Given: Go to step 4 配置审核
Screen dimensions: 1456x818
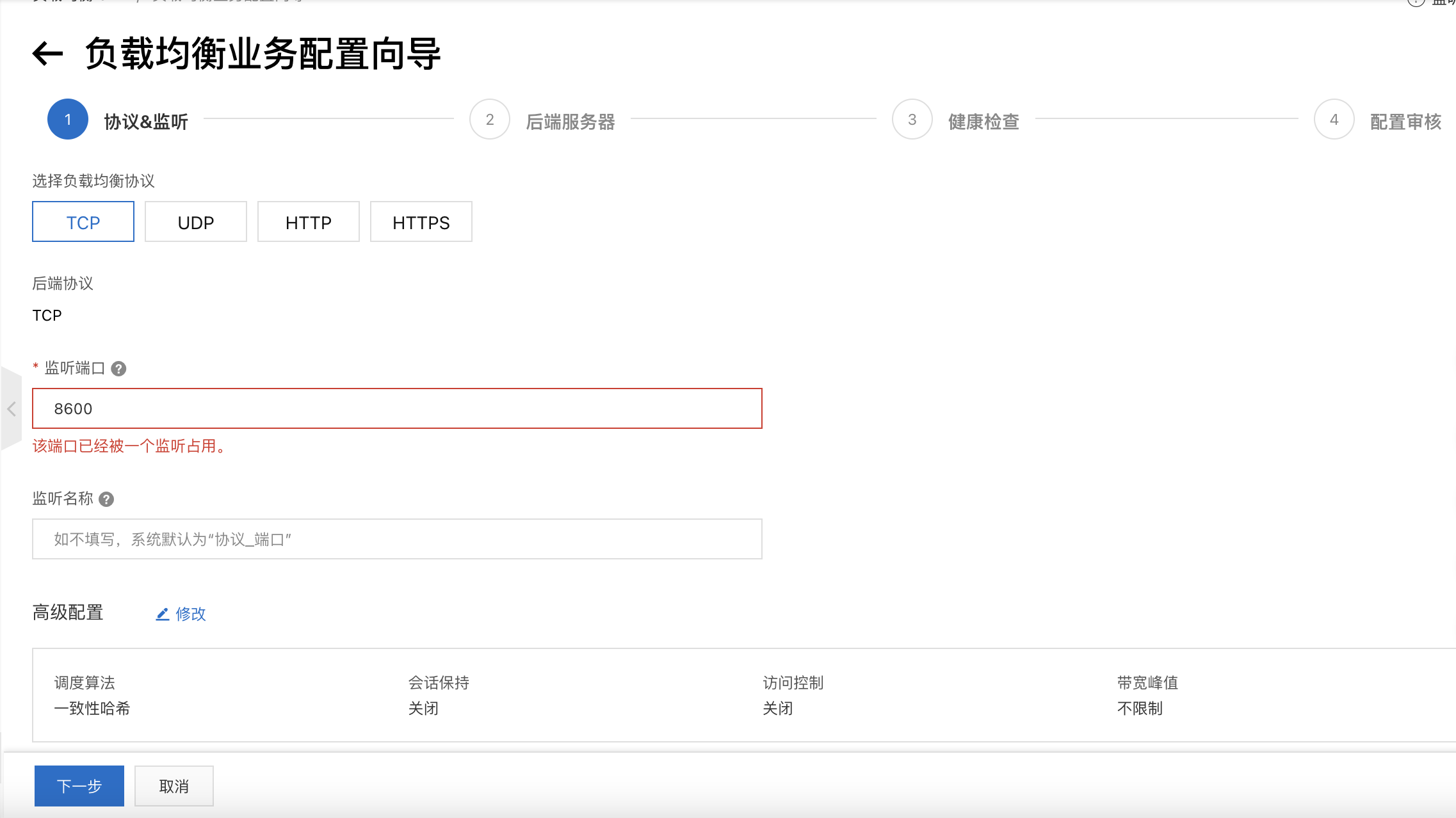Looking at the screenshot, I should click(1378, 120).
